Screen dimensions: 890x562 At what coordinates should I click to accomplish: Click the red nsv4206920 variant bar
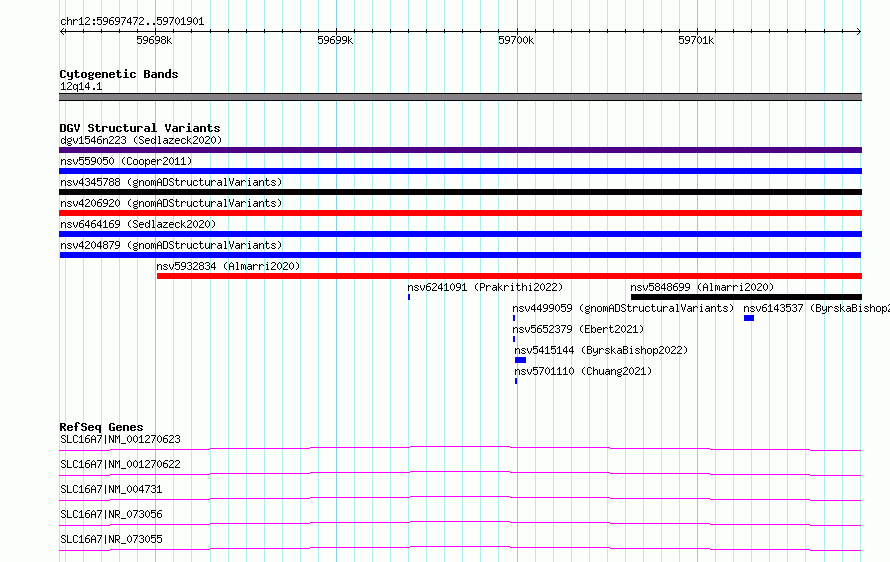[x=460, y=213]
